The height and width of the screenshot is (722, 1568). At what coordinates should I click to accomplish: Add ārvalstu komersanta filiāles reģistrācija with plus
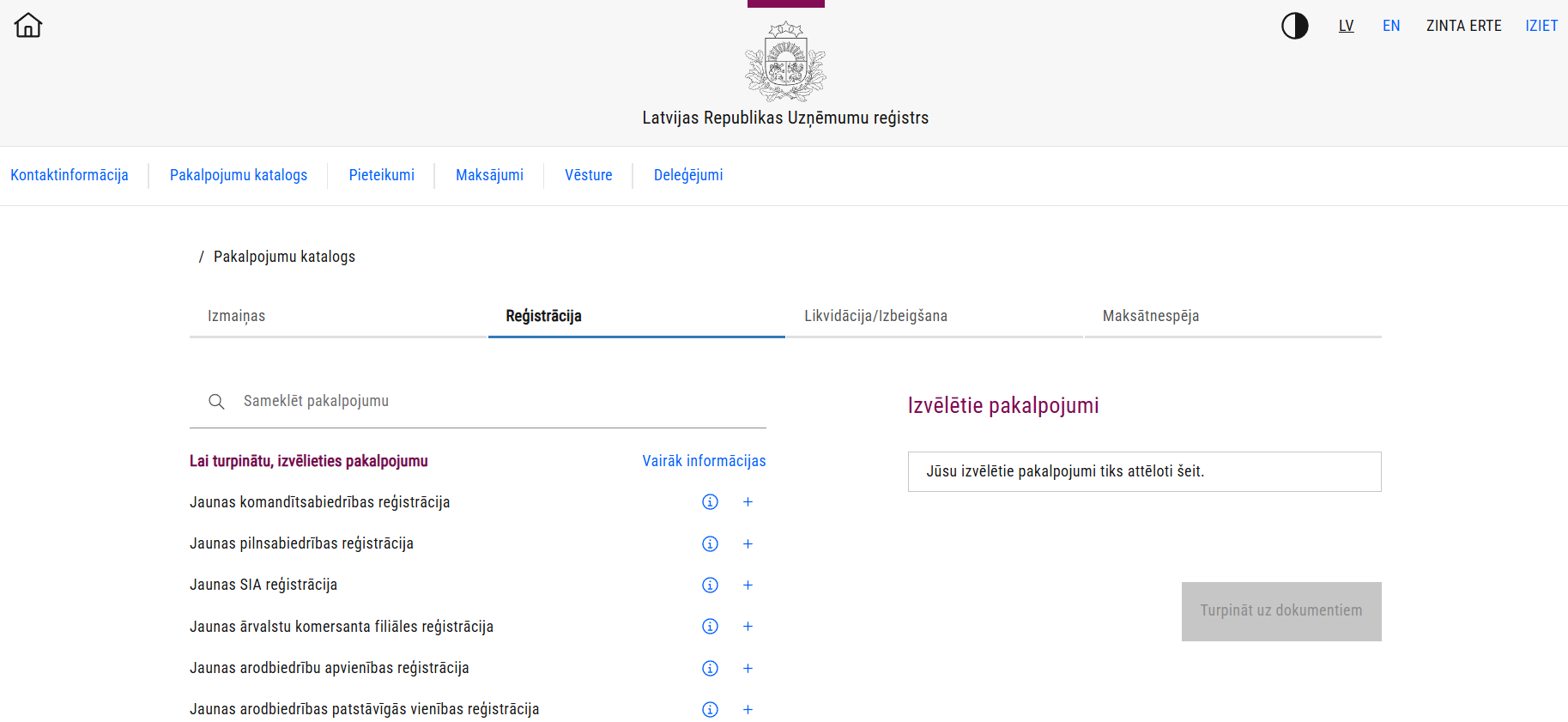point(748,627)
